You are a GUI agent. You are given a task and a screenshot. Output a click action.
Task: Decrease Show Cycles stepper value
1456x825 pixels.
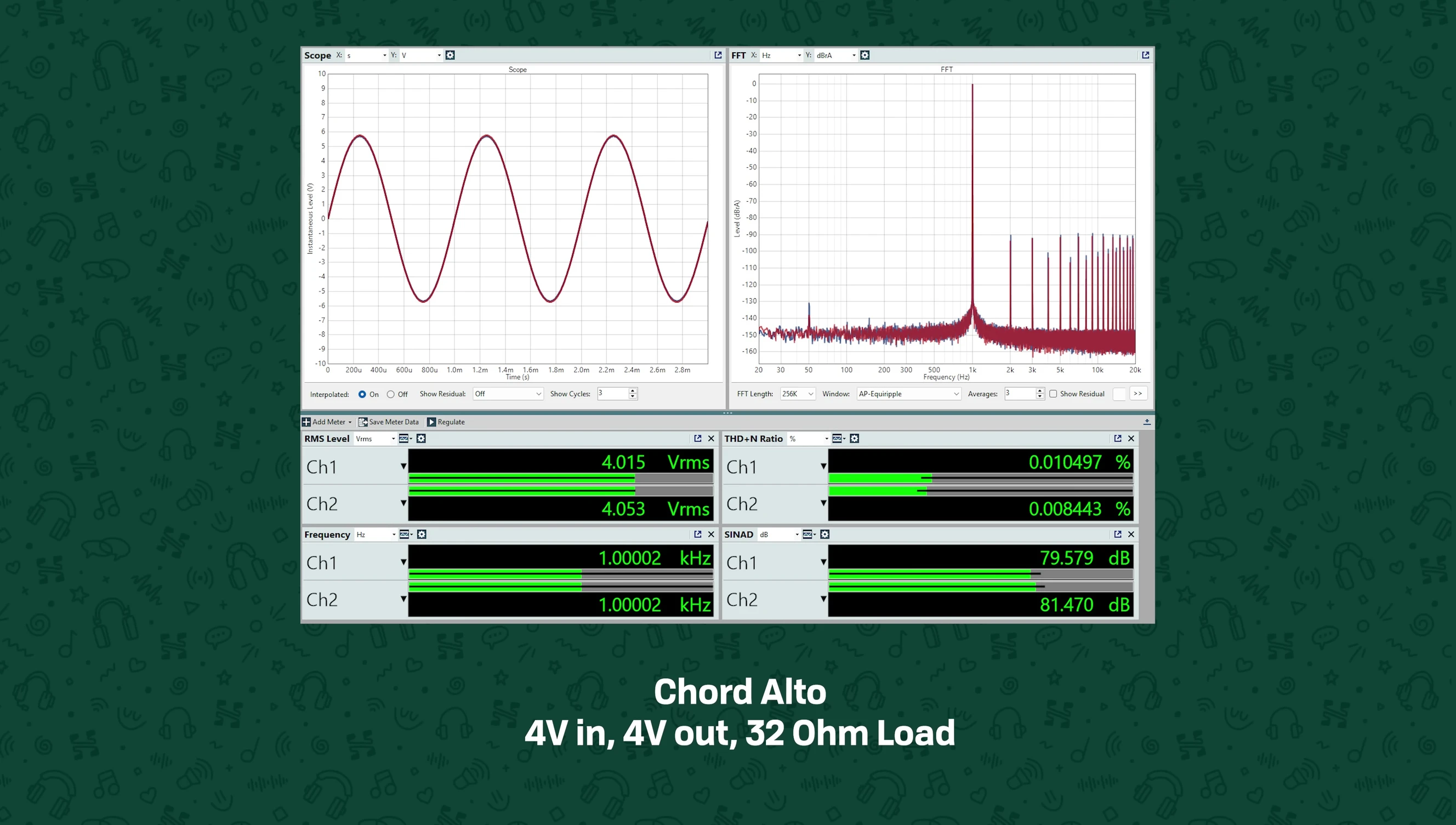pos(633,397)
